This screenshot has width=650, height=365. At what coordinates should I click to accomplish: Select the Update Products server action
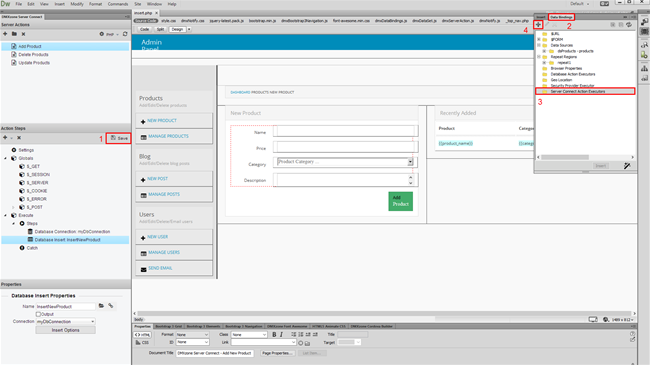34,63
